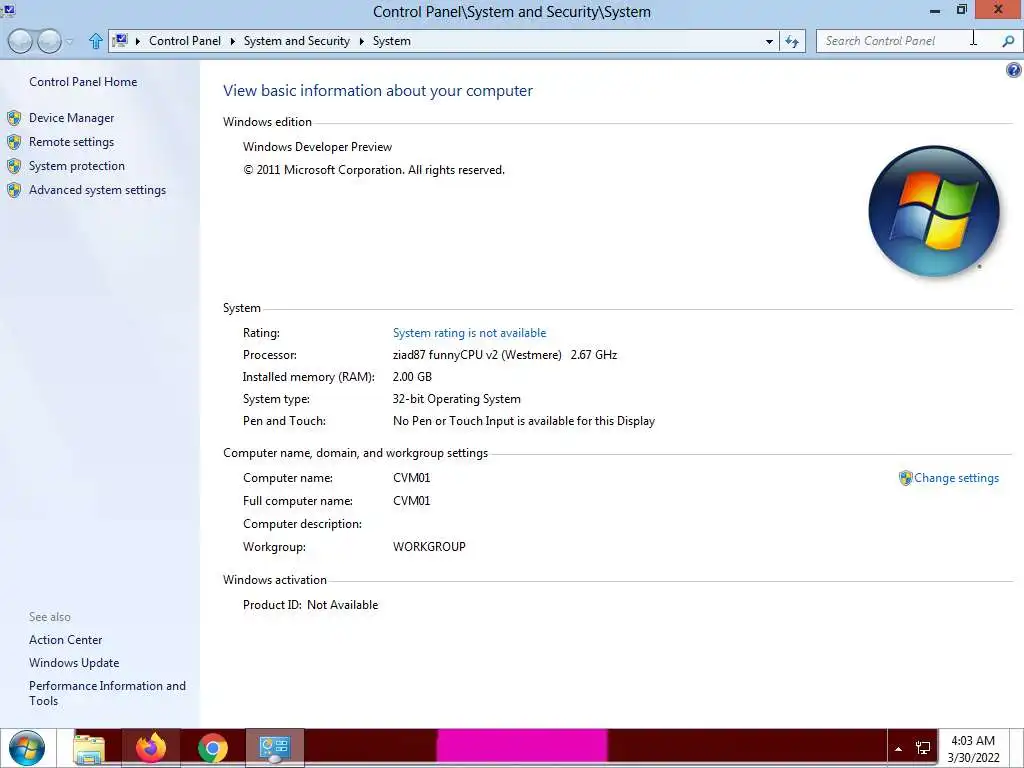
Task: Expand arrow before Control Panel breadcrumb
Action: pyautogui.click(x=138, y=41)
